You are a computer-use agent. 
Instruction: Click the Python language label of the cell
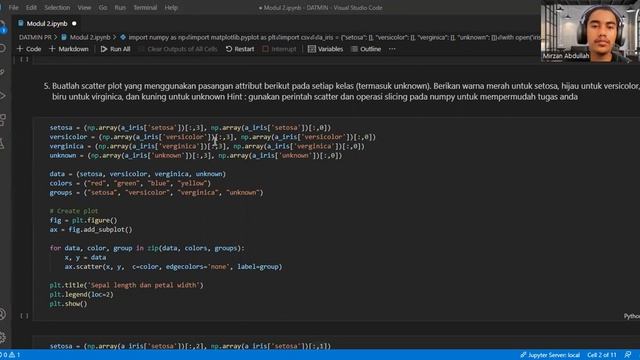click(x=631, y=316)
